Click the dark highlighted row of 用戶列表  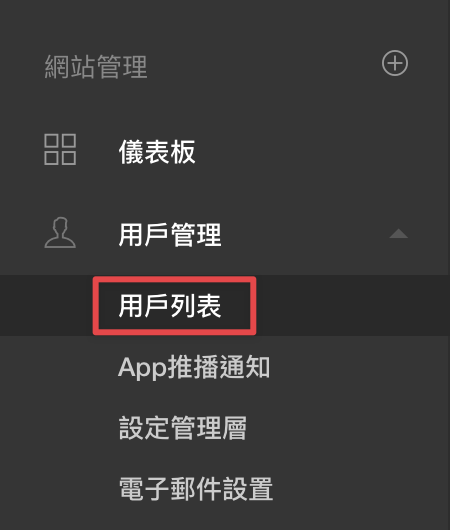click(x=225, y=306)
